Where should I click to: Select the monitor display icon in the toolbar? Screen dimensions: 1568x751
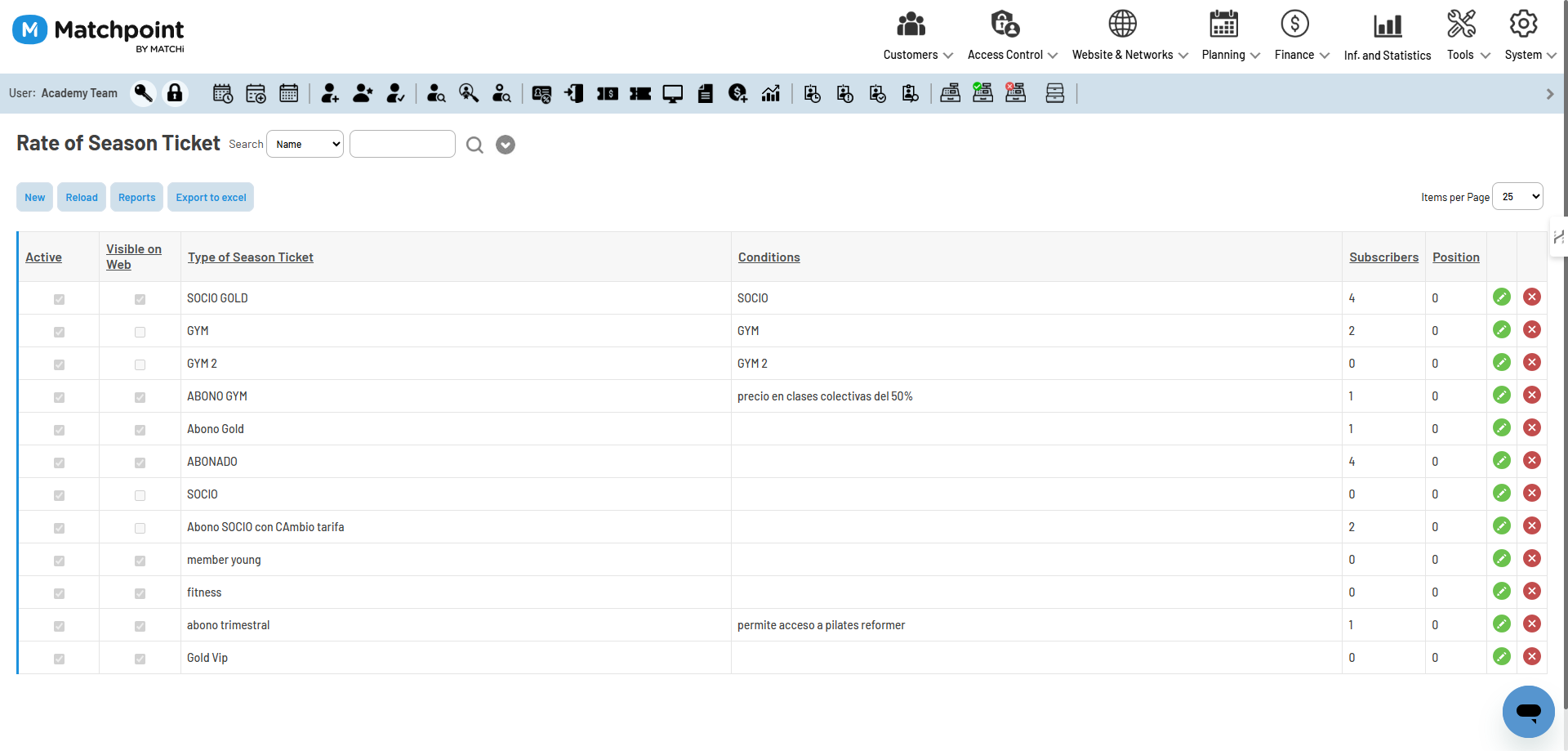(x=672, y=93)
